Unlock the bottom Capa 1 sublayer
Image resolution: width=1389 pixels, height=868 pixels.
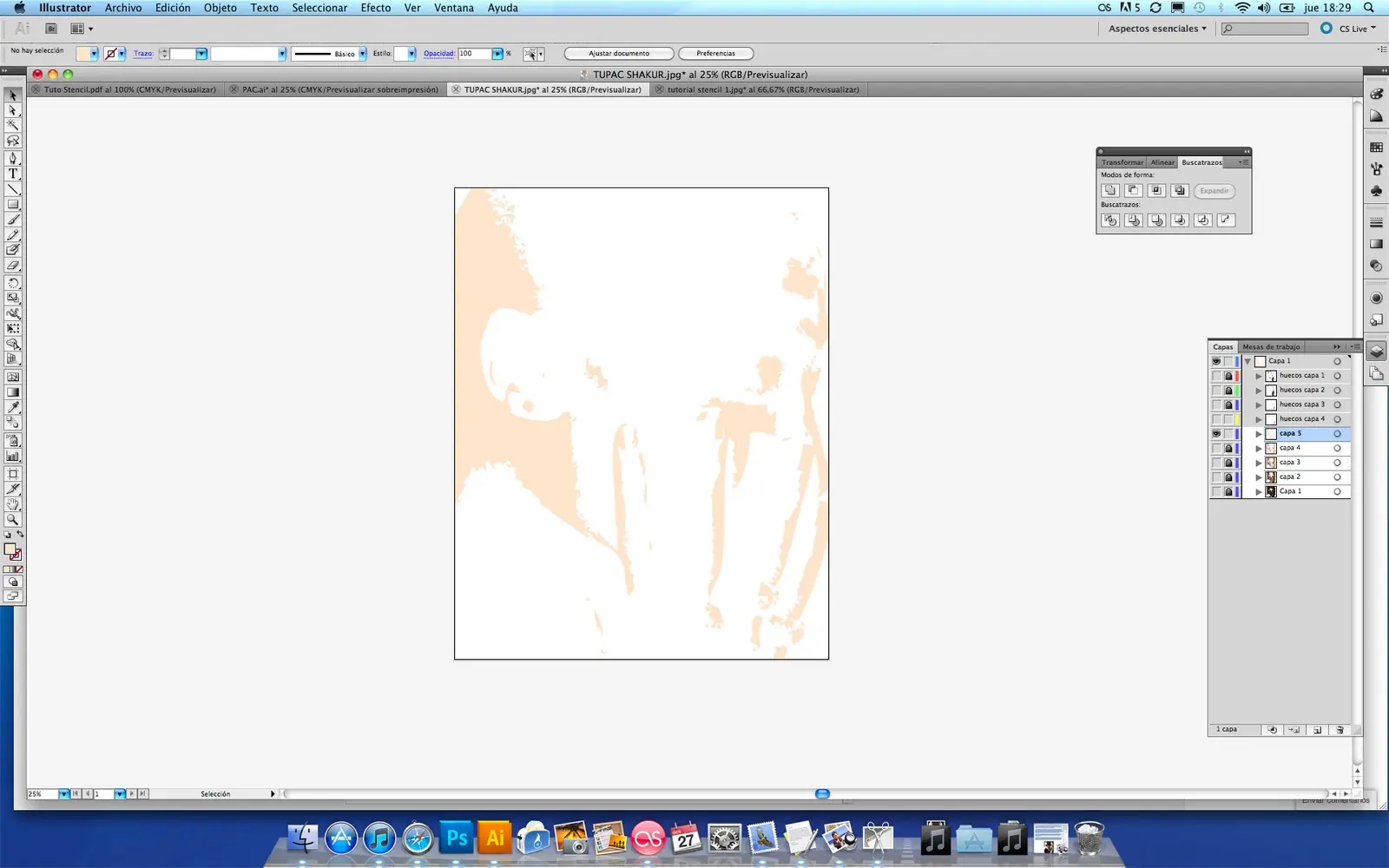tap(1228, 491)
